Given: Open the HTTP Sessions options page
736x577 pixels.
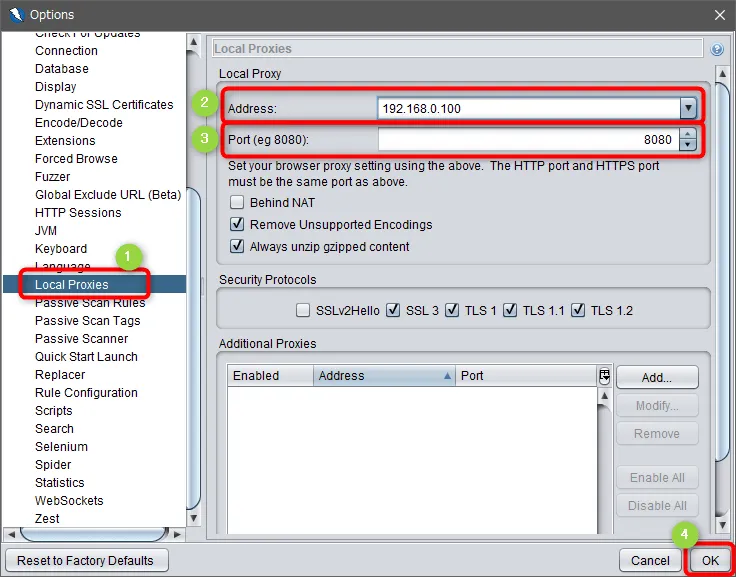Looking at the screenshot, I should tap(78, 213).
